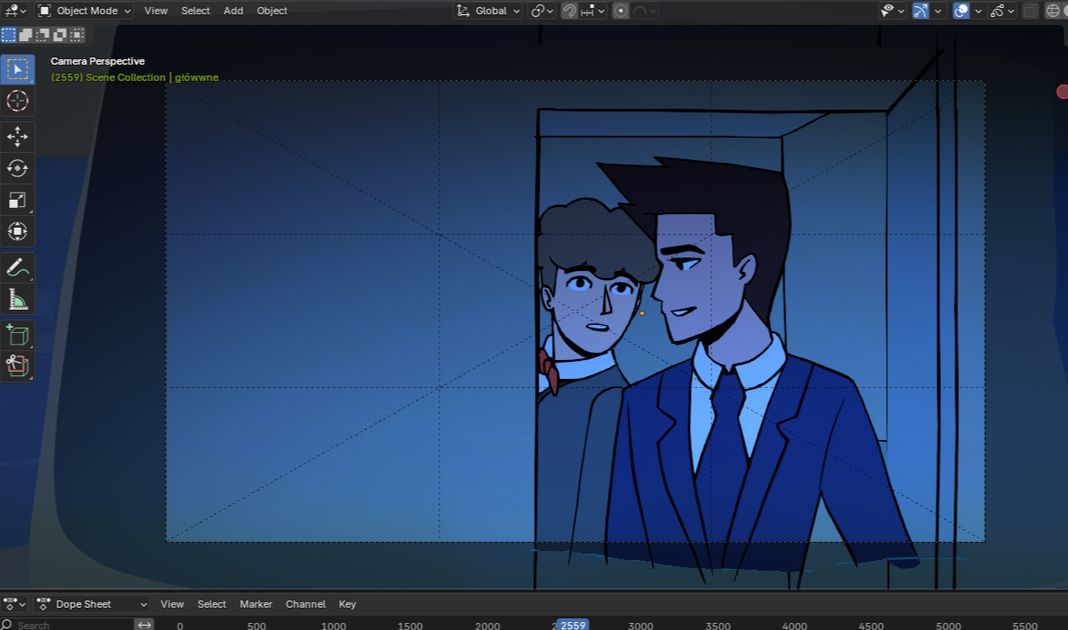Select the Cursor tool in the toolbar
1068x630 pixels.
tap(17, 101)
